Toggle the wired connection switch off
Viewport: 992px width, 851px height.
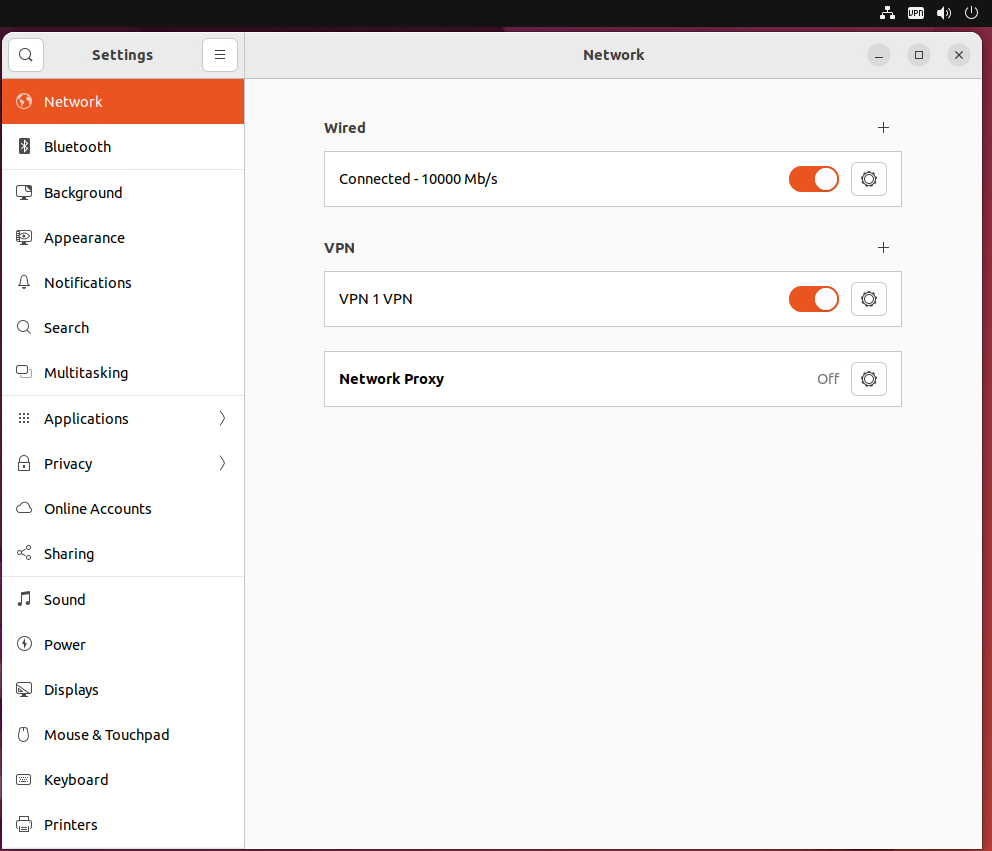814,179
